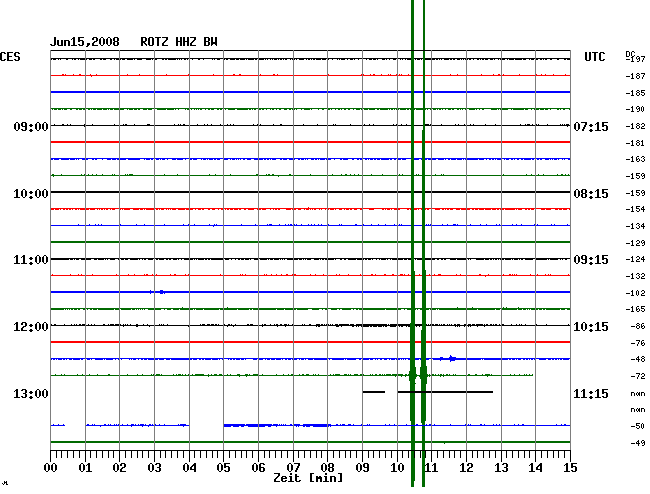Select the 10:00 local time label
Screen dimensions: 650x494
tap(31, 194)
